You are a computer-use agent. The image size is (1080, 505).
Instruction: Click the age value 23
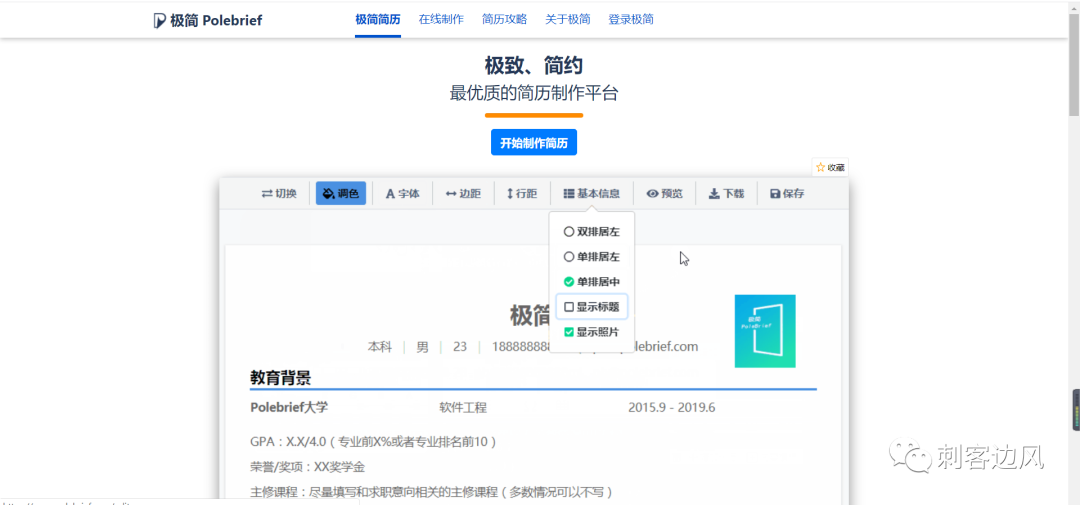[x=459, y=347]
